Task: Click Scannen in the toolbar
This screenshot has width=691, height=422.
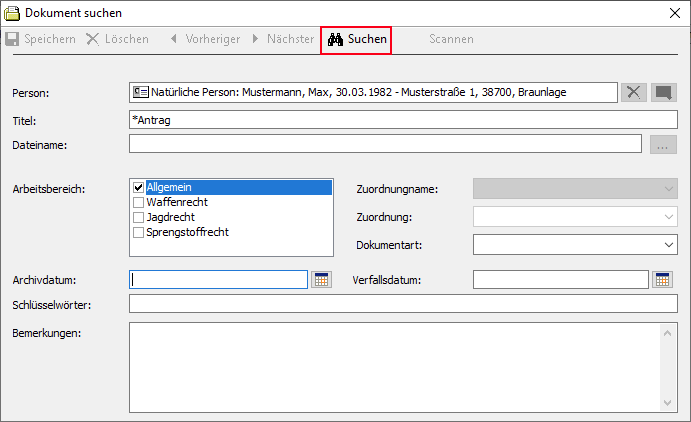Action: 451,39
